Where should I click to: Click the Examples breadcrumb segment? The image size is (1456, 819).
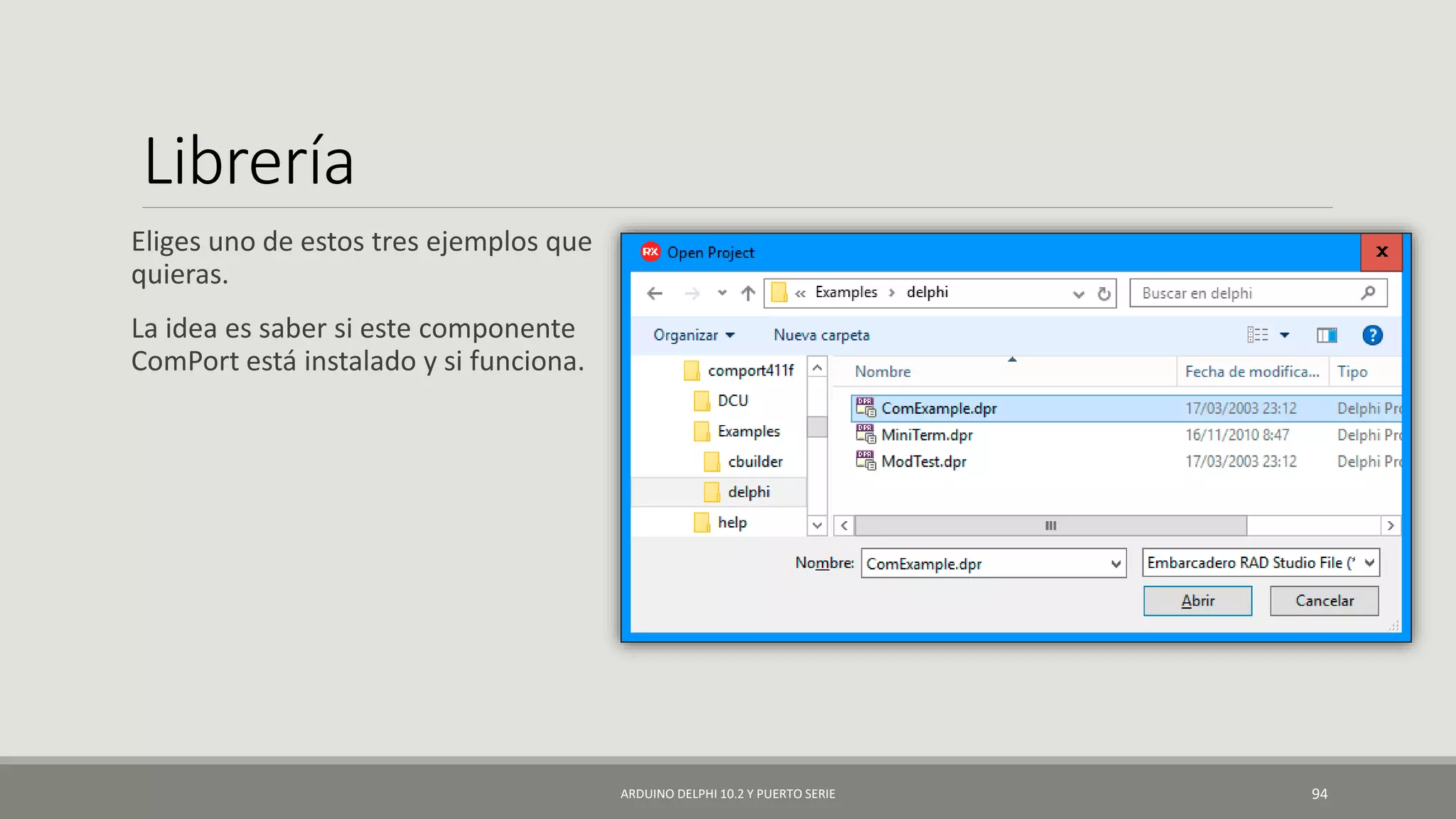pyautogui.click(x=846, y=292)
